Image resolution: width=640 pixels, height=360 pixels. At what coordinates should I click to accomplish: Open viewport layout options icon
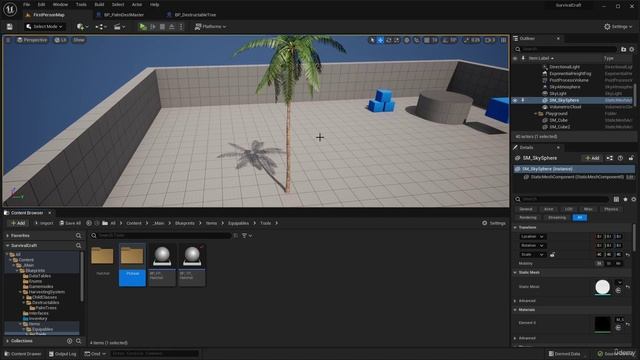[504, 40]
